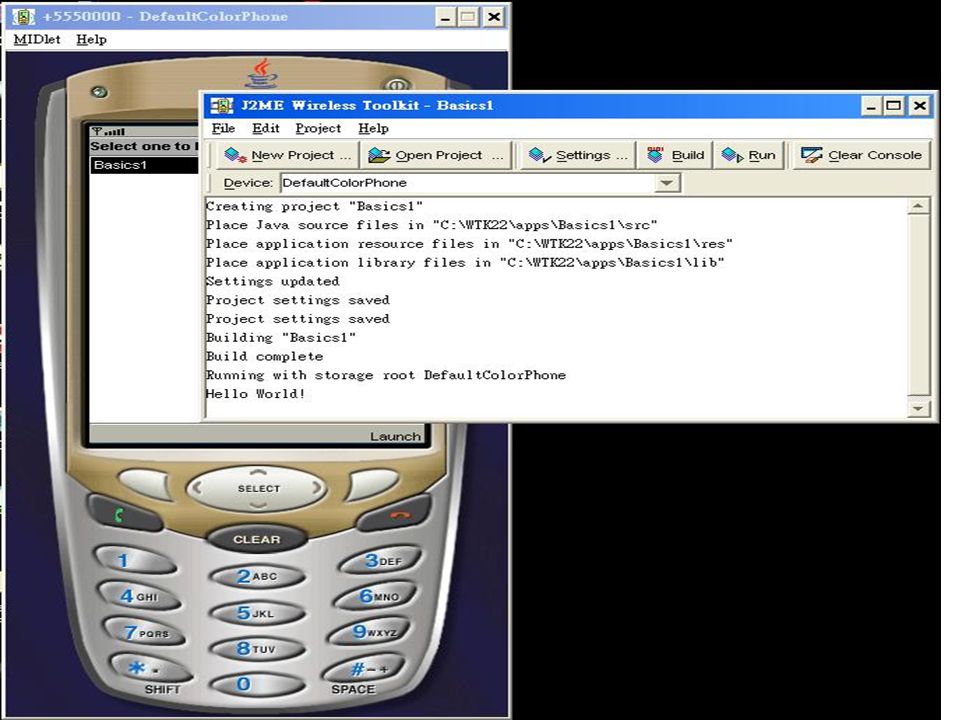Open the Help menu in the emulator window
Viewport: 960px width, 720px height.
(91, 40)
